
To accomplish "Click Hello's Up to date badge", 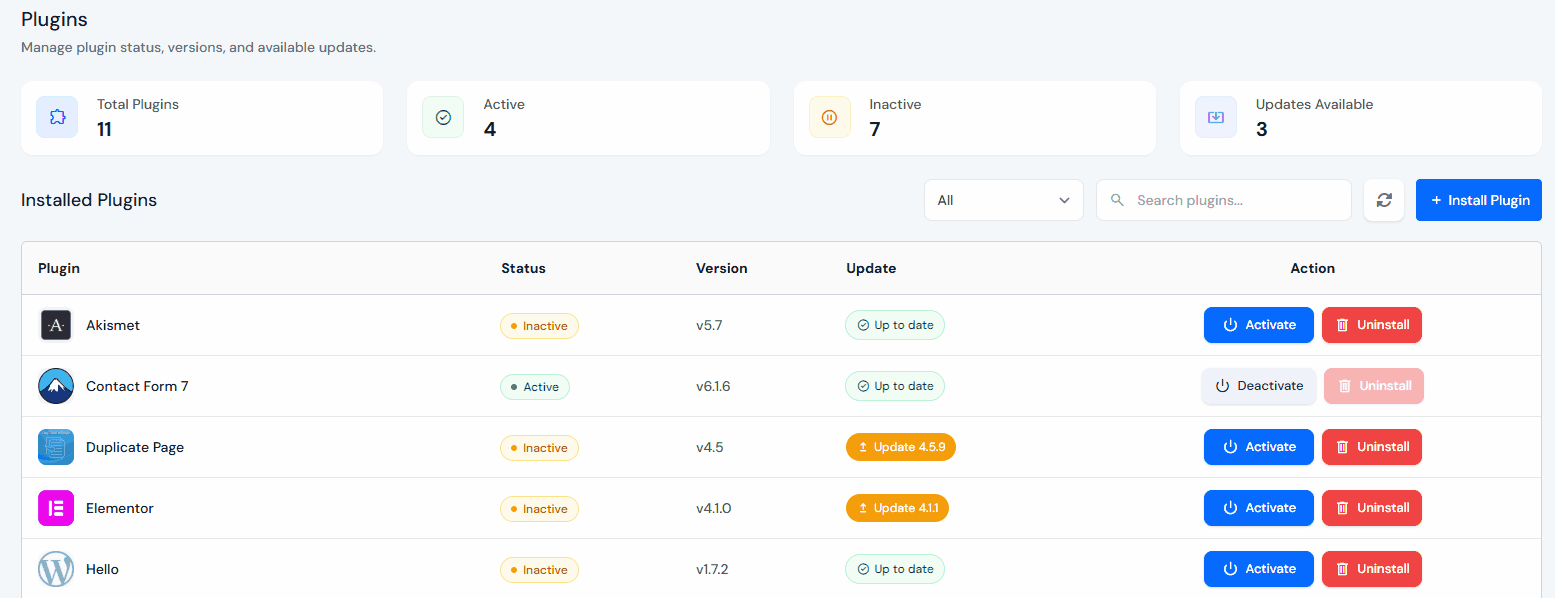I will coord(895,569).
